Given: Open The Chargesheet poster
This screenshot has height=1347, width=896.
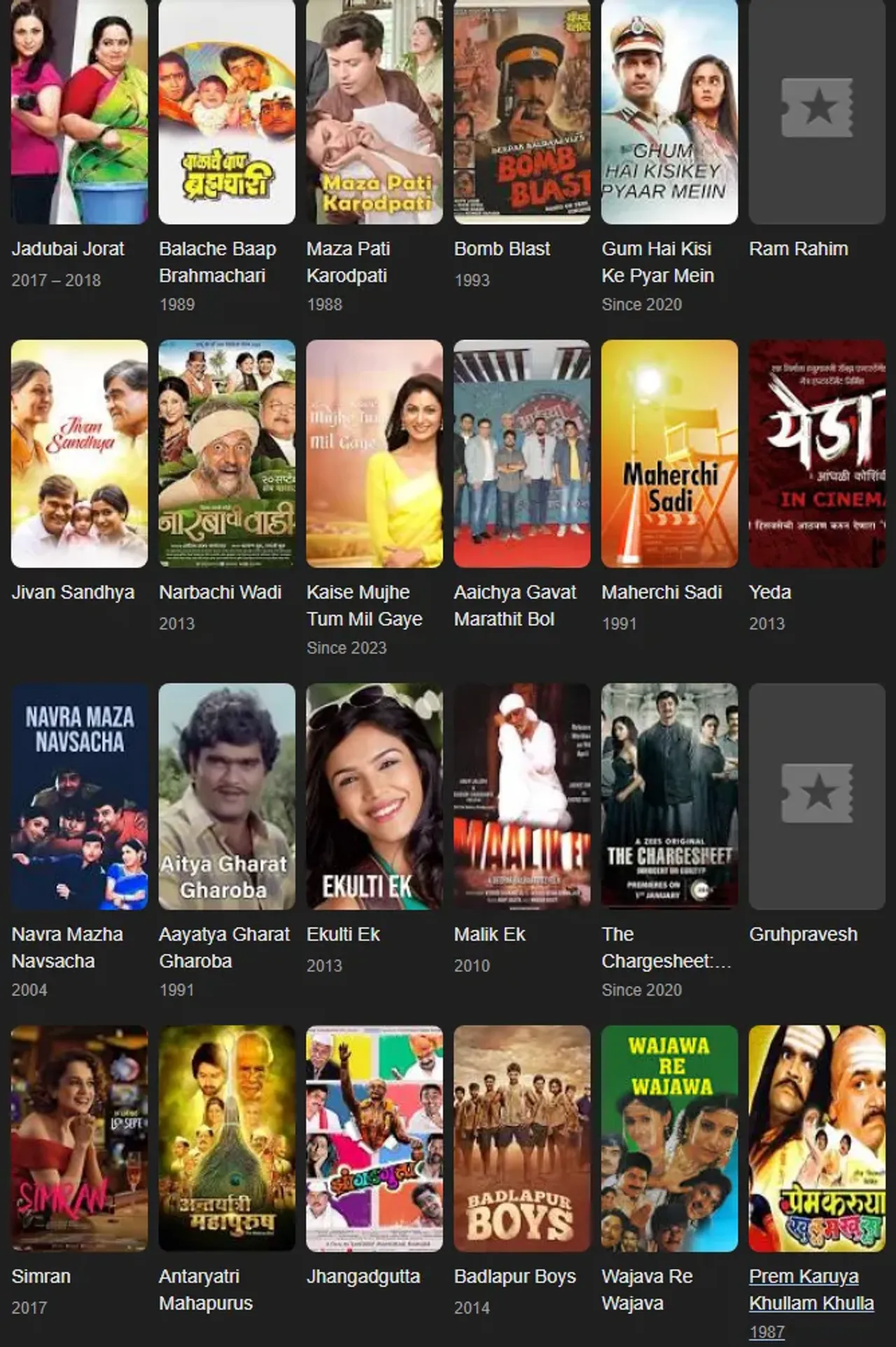Looking at the screenshot, I should (670, 796).
